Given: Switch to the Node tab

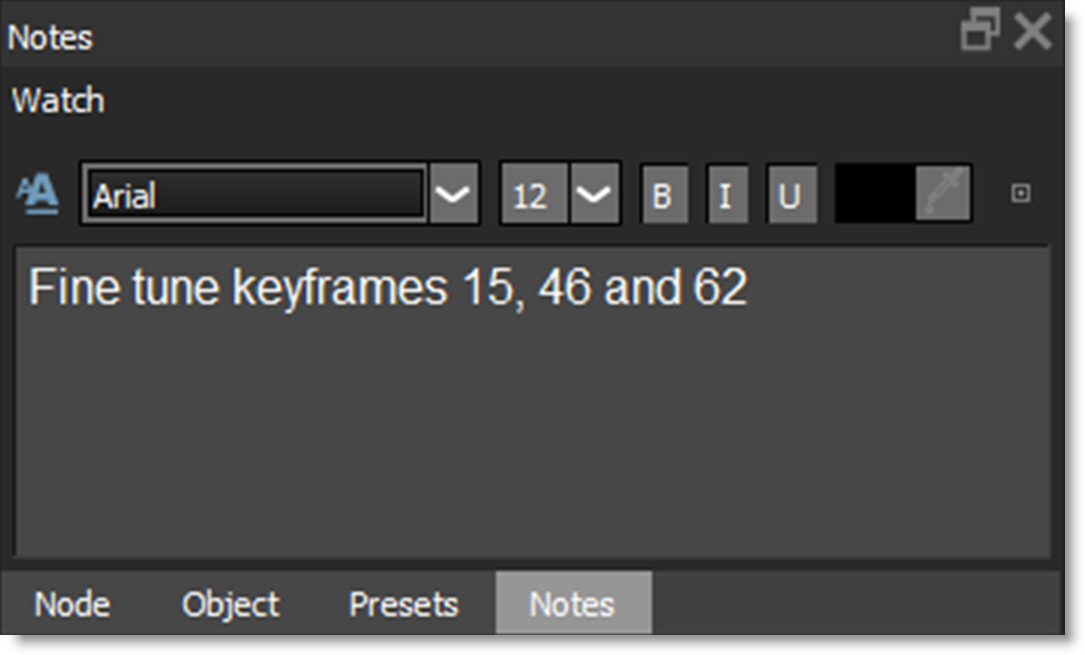Looking at the screenshot, I should point(72,604).
